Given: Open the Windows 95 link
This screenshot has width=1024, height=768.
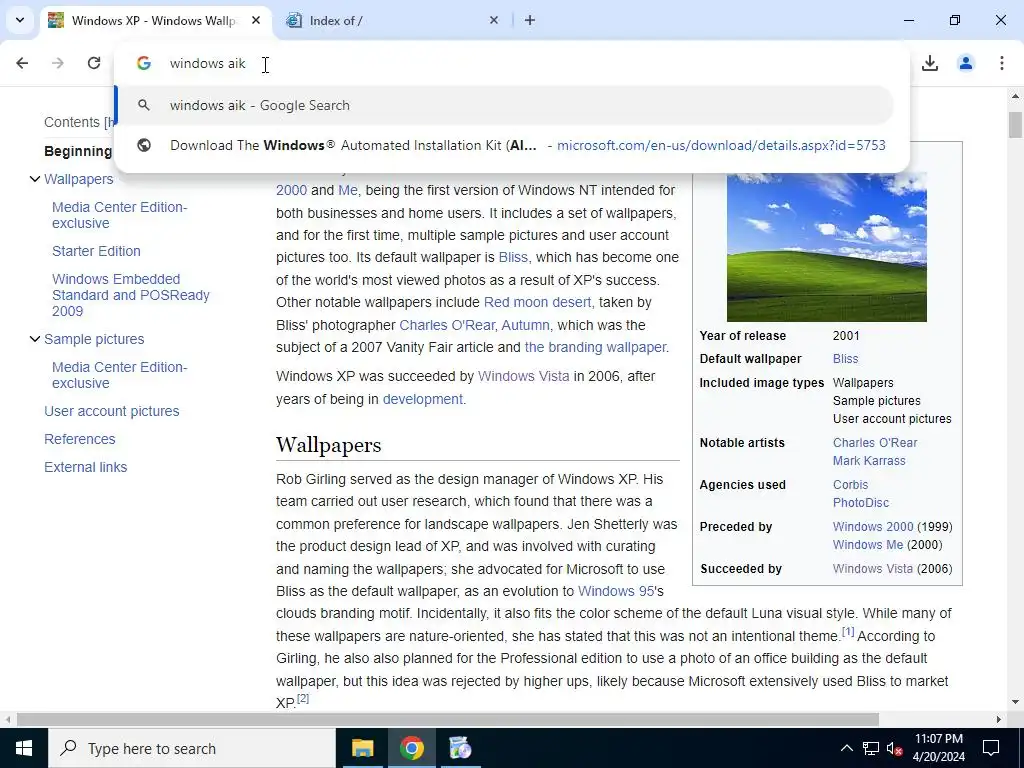Looking at the screenshot, I should click(x=616, y=591).
